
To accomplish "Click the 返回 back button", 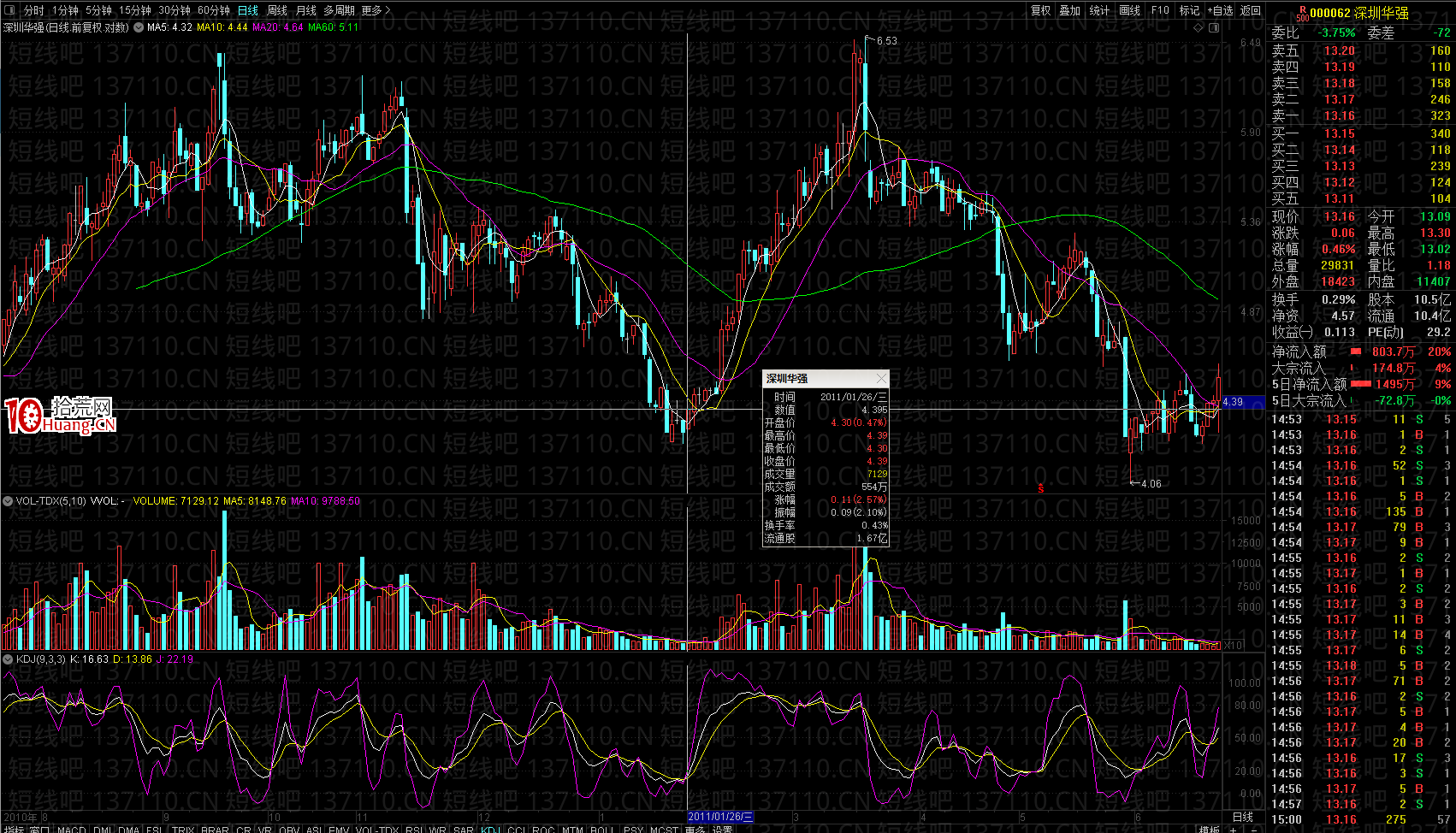I will pyautogui.click(x=1251, y=10).
